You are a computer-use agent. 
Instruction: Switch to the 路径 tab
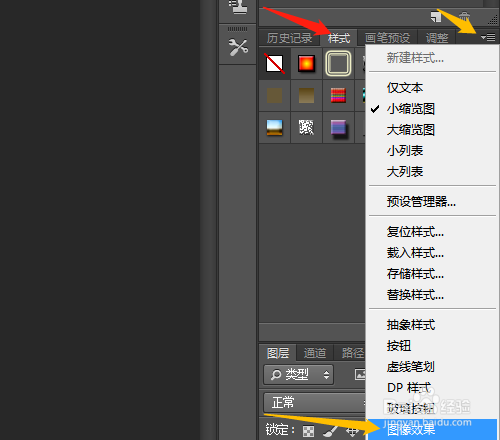click(353, 353)
